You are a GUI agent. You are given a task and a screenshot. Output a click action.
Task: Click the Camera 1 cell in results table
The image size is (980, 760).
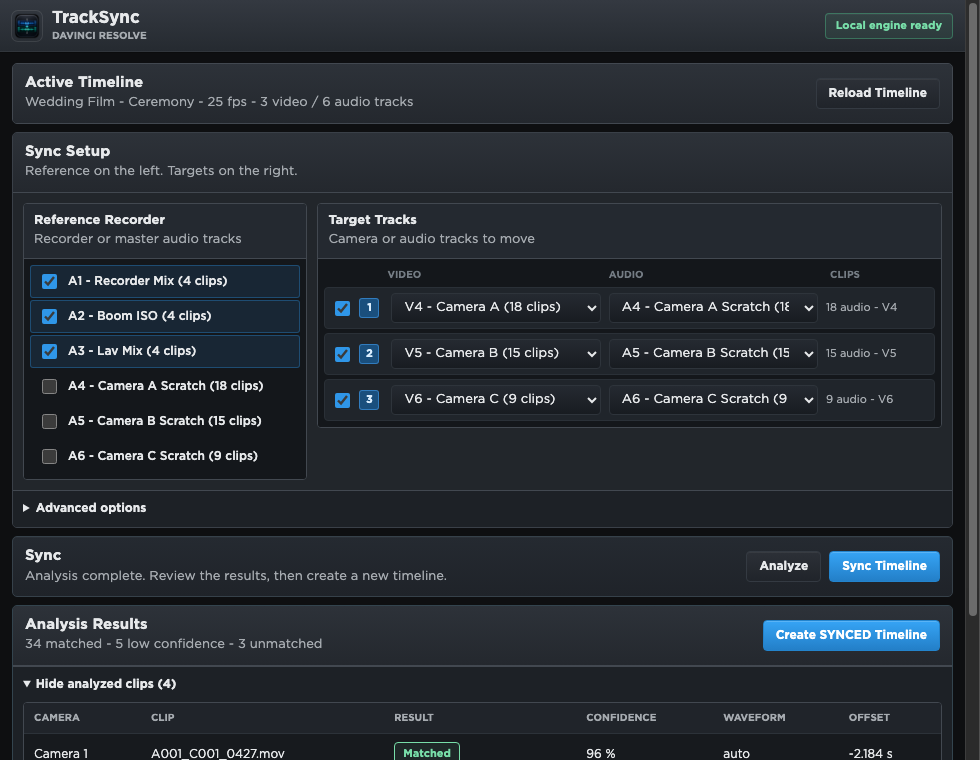click(61, 753)
